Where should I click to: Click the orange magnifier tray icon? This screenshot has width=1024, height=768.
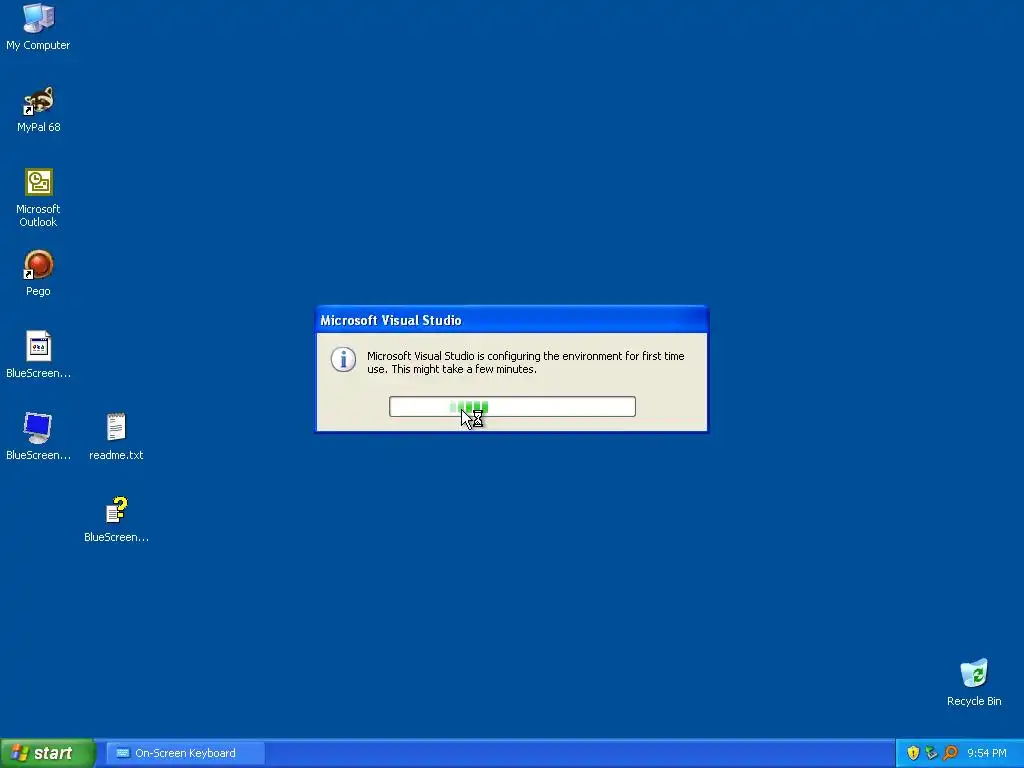pos(950,753)
